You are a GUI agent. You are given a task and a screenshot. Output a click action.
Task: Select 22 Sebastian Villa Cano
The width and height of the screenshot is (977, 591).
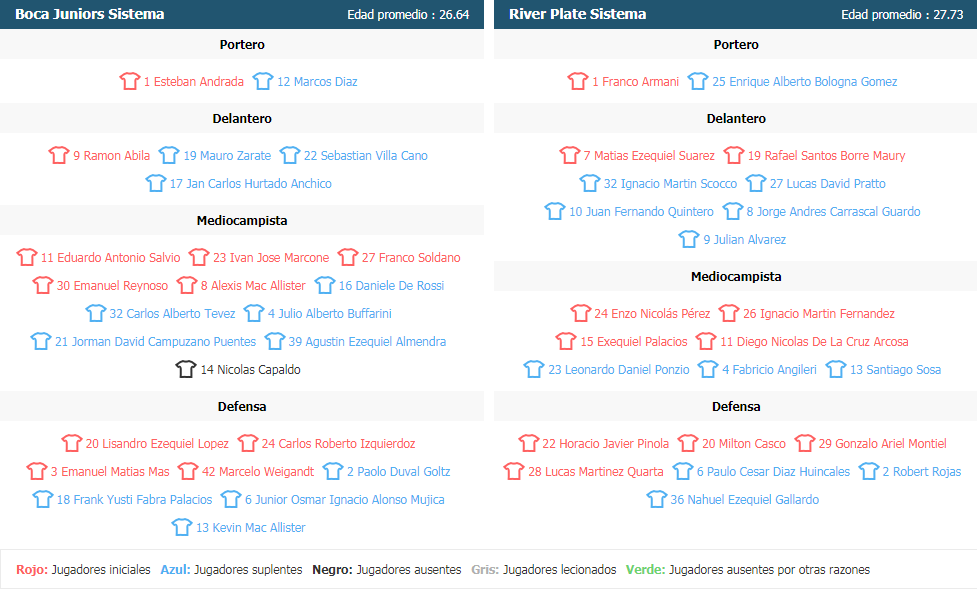[366, 156]
